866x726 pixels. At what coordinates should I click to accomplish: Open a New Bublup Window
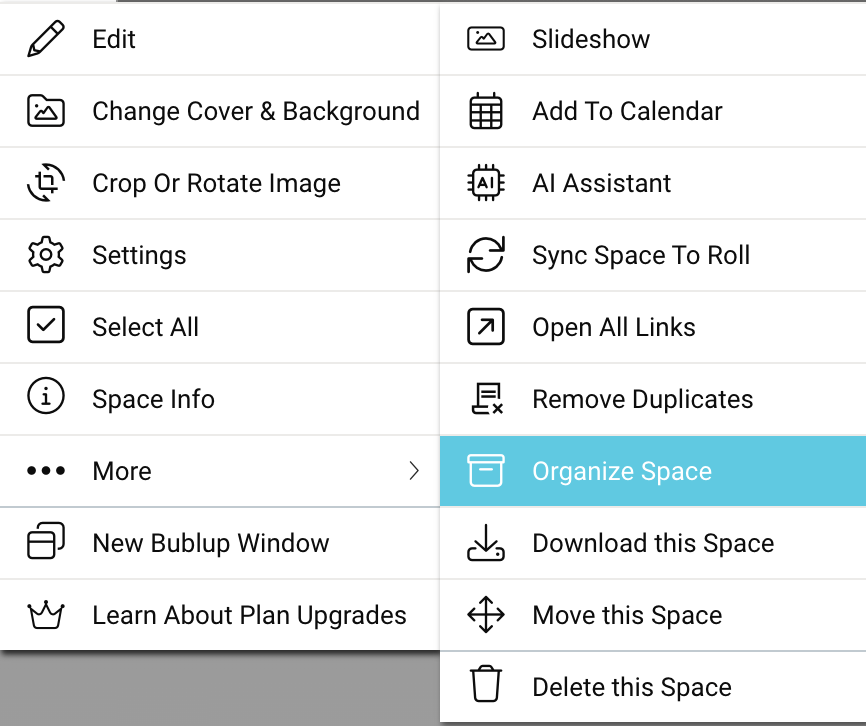(210, 543)
